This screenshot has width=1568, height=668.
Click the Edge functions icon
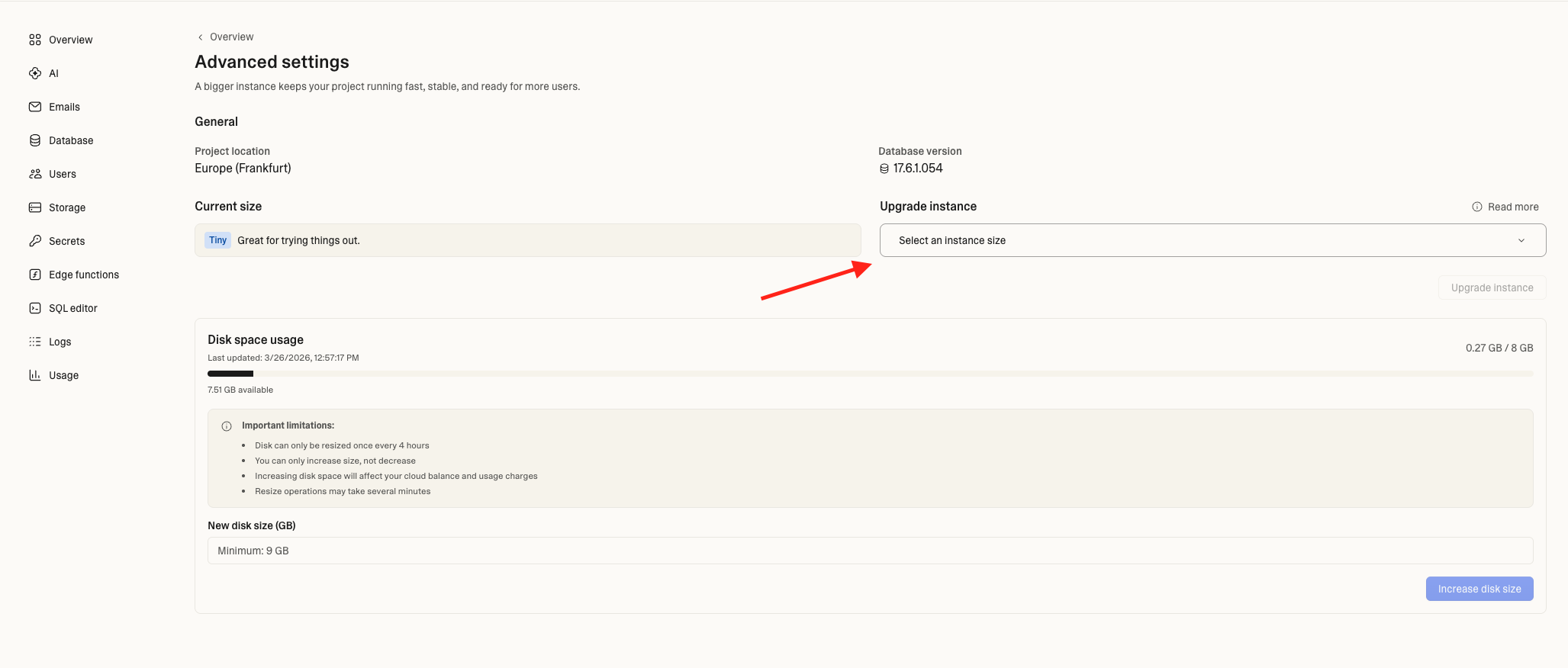(x=35, y=275)
